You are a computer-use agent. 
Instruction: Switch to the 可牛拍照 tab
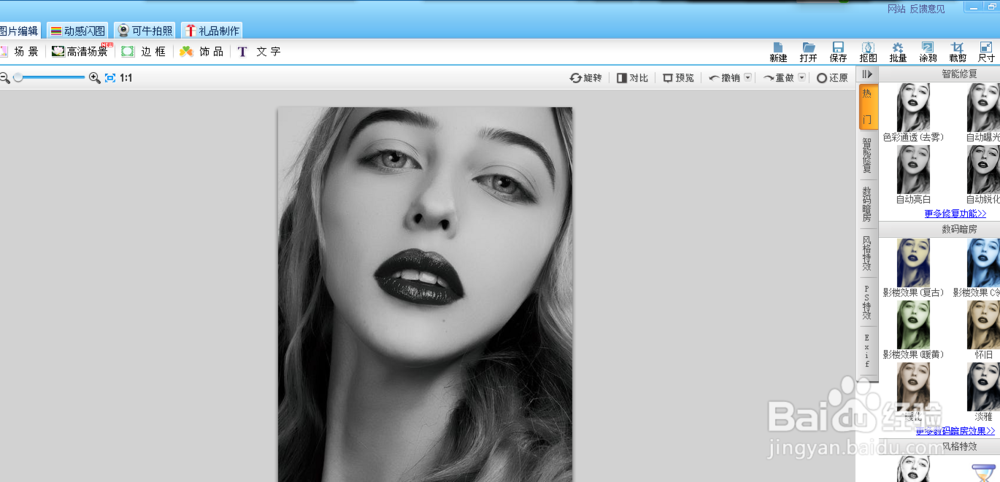click(145, 31)
